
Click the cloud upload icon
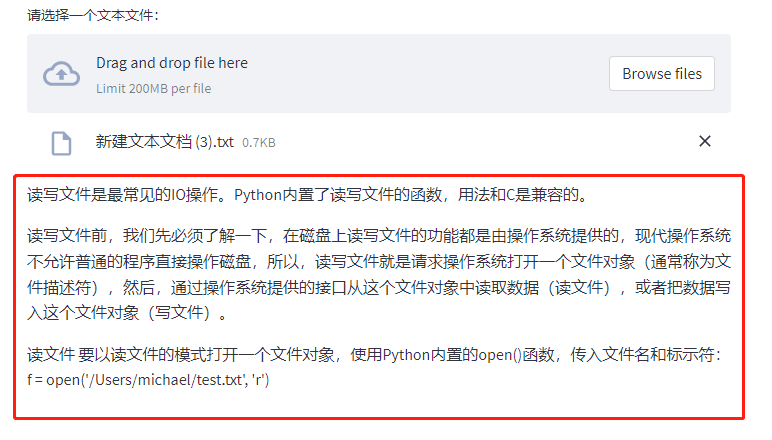pos(61,74)
